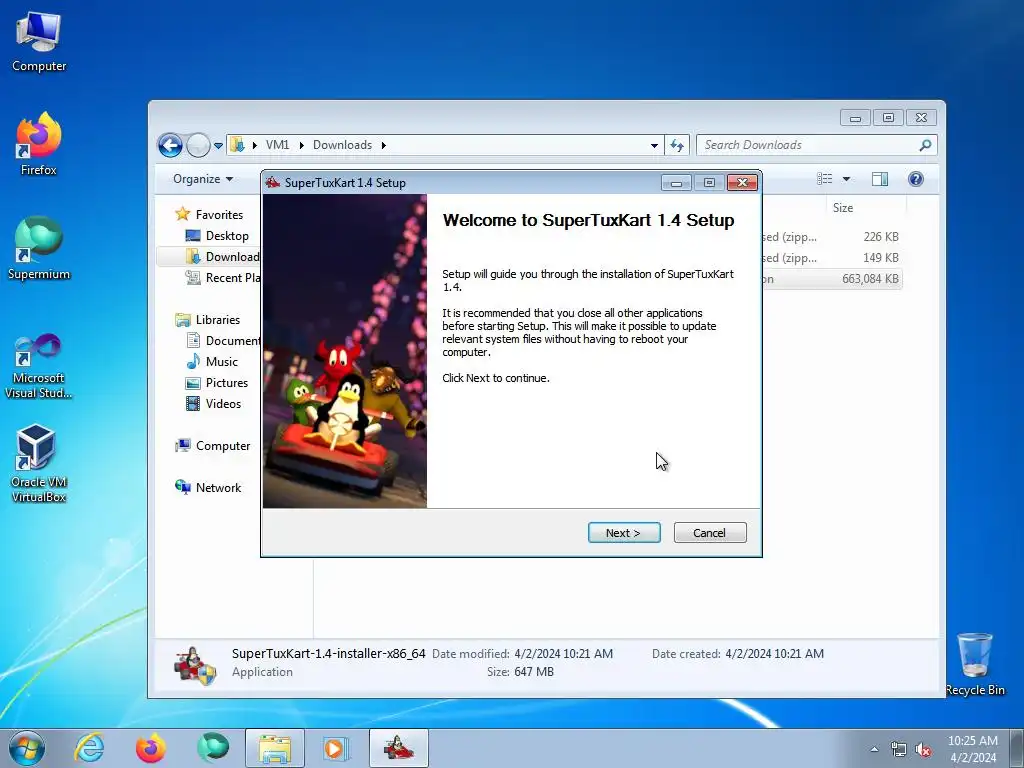Change the Explorer view icon
1024x768 pixels.
pos(825,179)
